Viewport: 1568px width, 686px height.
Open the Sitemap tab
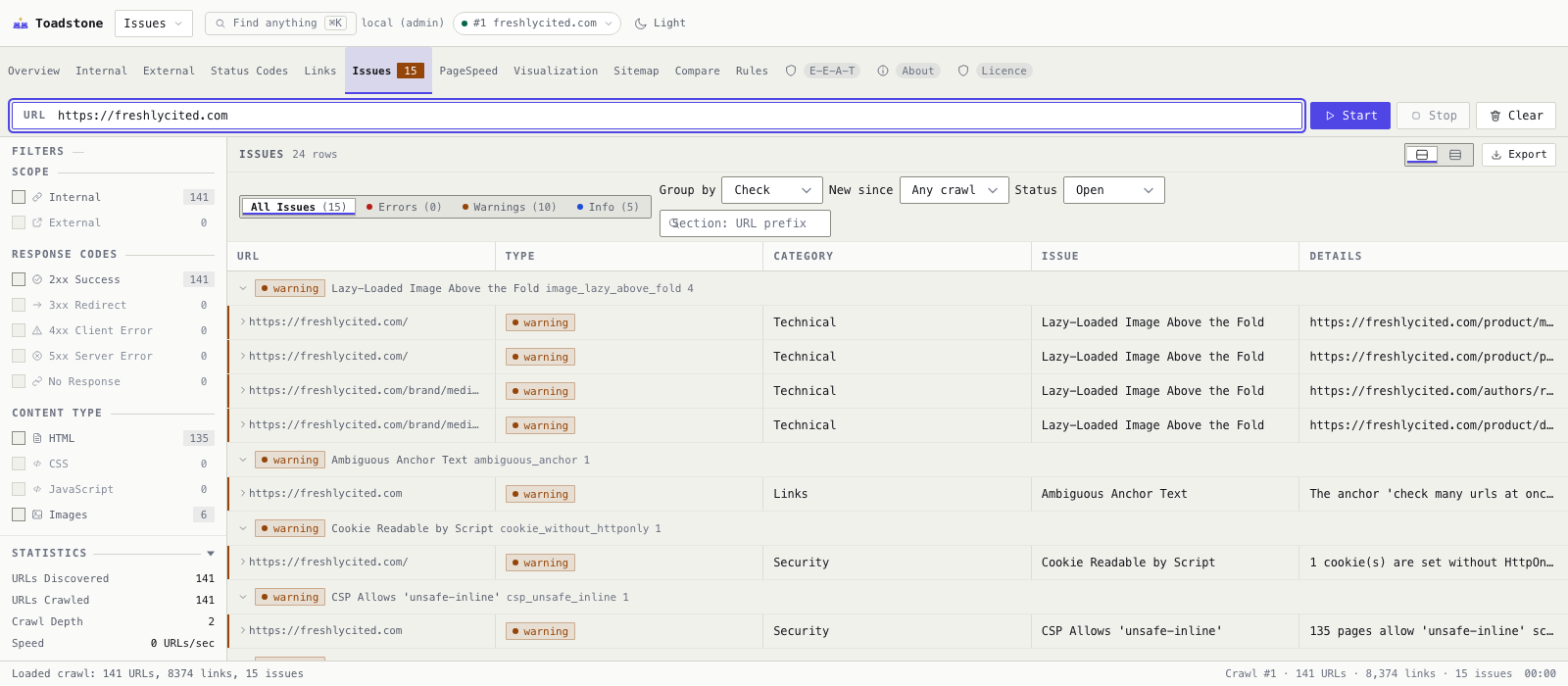pos(636,71)
